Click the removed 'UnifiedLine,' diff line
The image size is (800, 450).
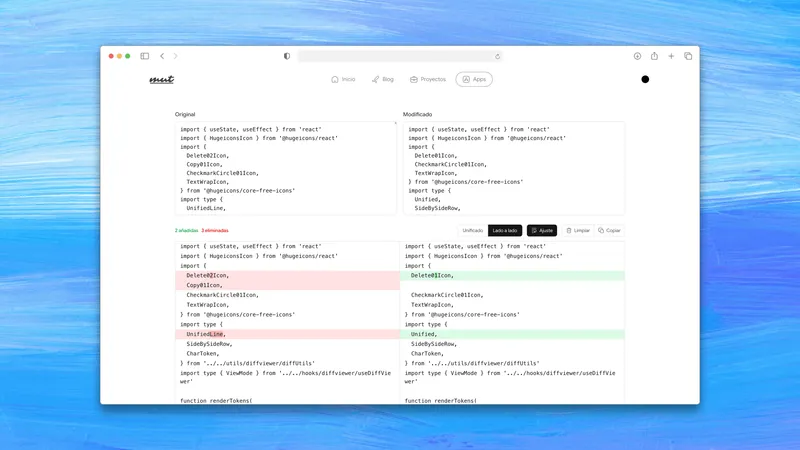click(287, 334)
